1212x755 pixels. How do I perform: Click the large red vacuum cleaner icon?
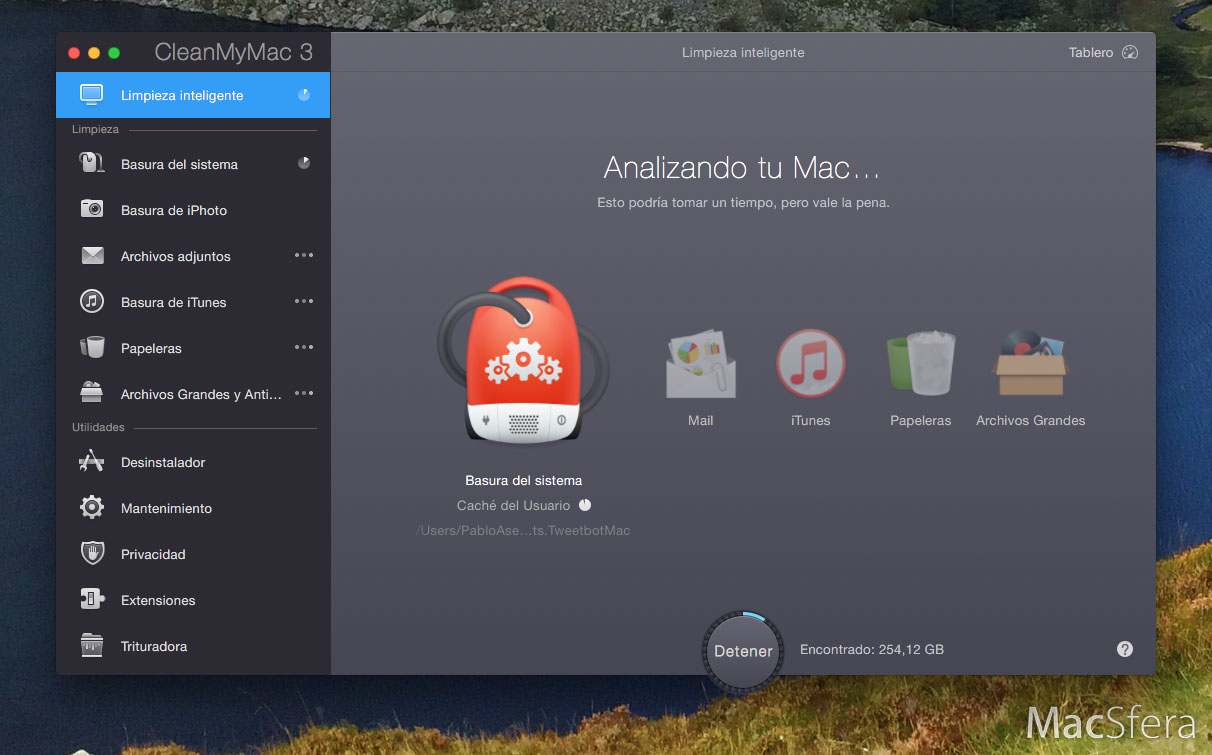(523, 360)
